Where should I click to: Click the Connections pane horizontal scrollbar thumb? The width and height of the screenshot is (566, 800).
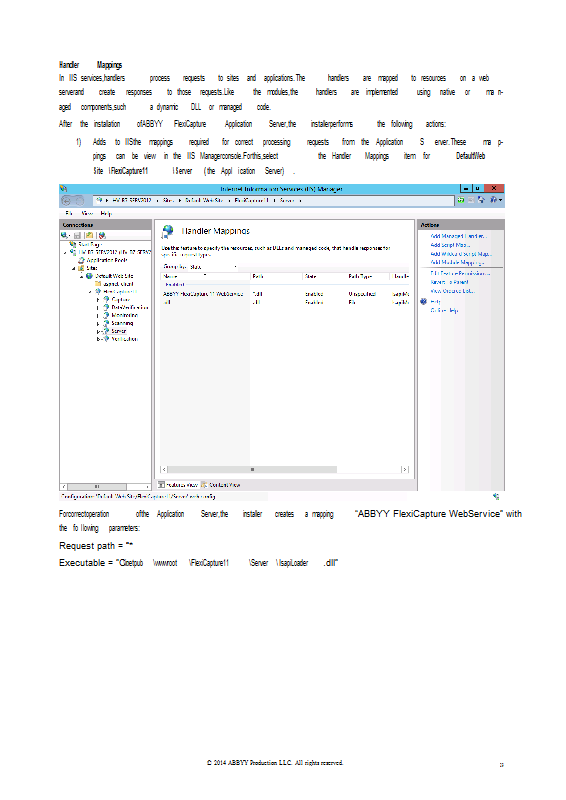(97, 487)
